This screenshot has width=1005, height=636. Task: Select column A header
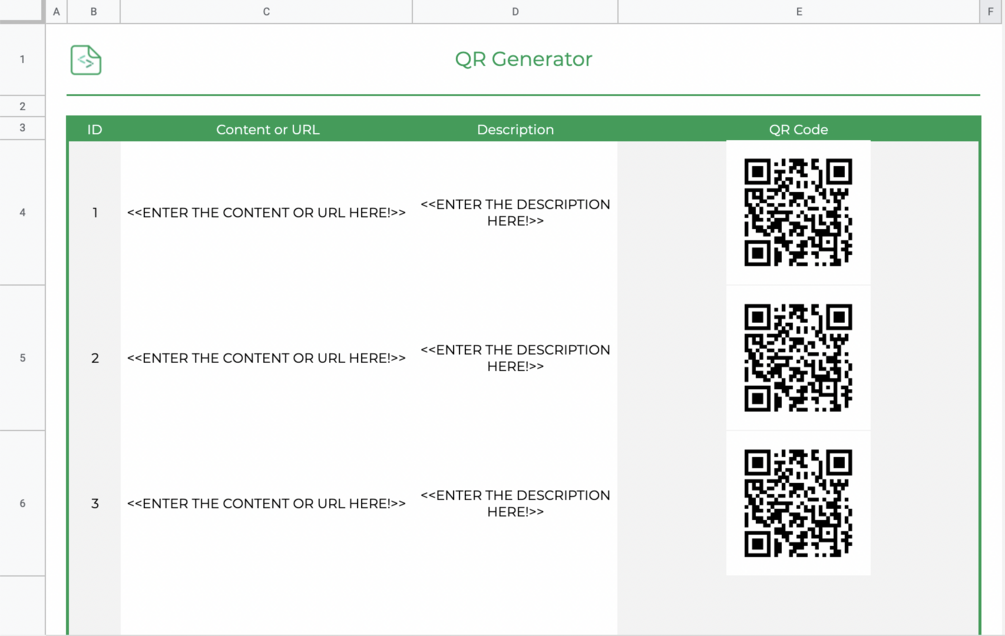click(x=56, y=12)
